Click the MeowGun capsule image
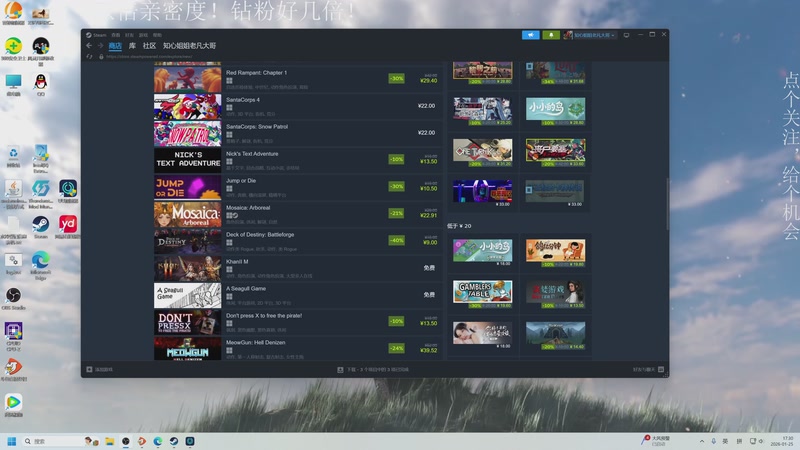Viewport: 800px width, 450px height. click(x=187, y=349)
